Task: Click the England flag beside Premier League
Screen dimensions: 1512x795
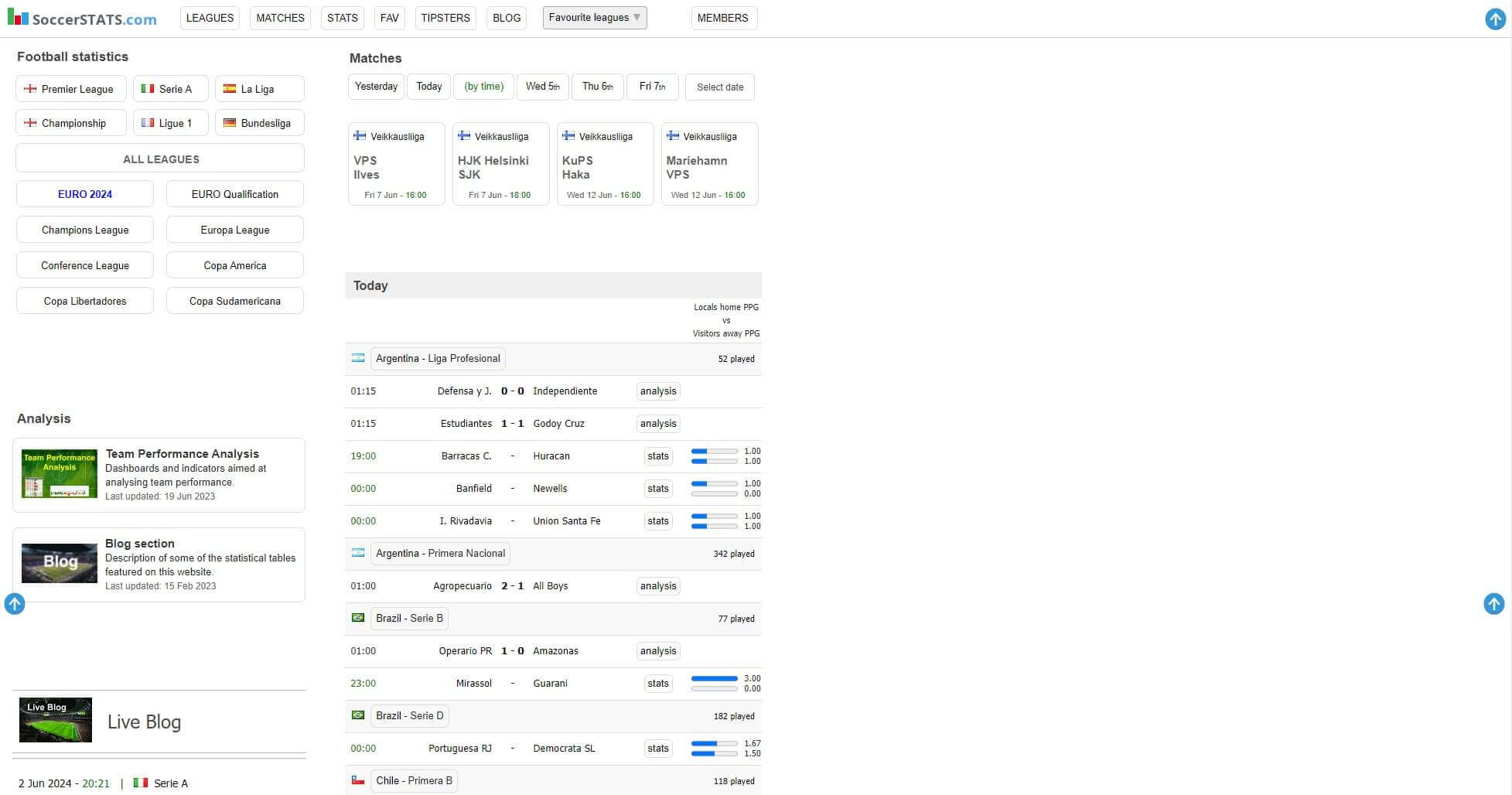Action: (x=30, y=88)
